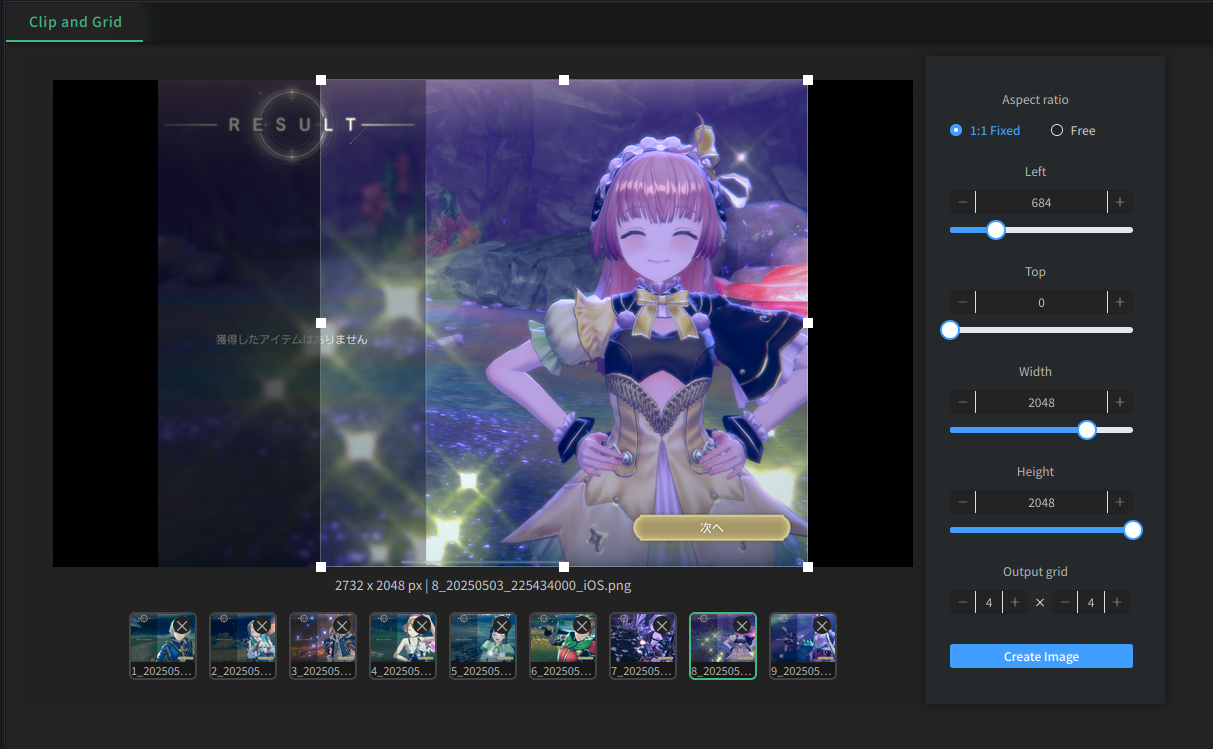The image size is (1213, 749).
Task: Remove image 2_202505 using its X icon
Action: click(261, 626)
